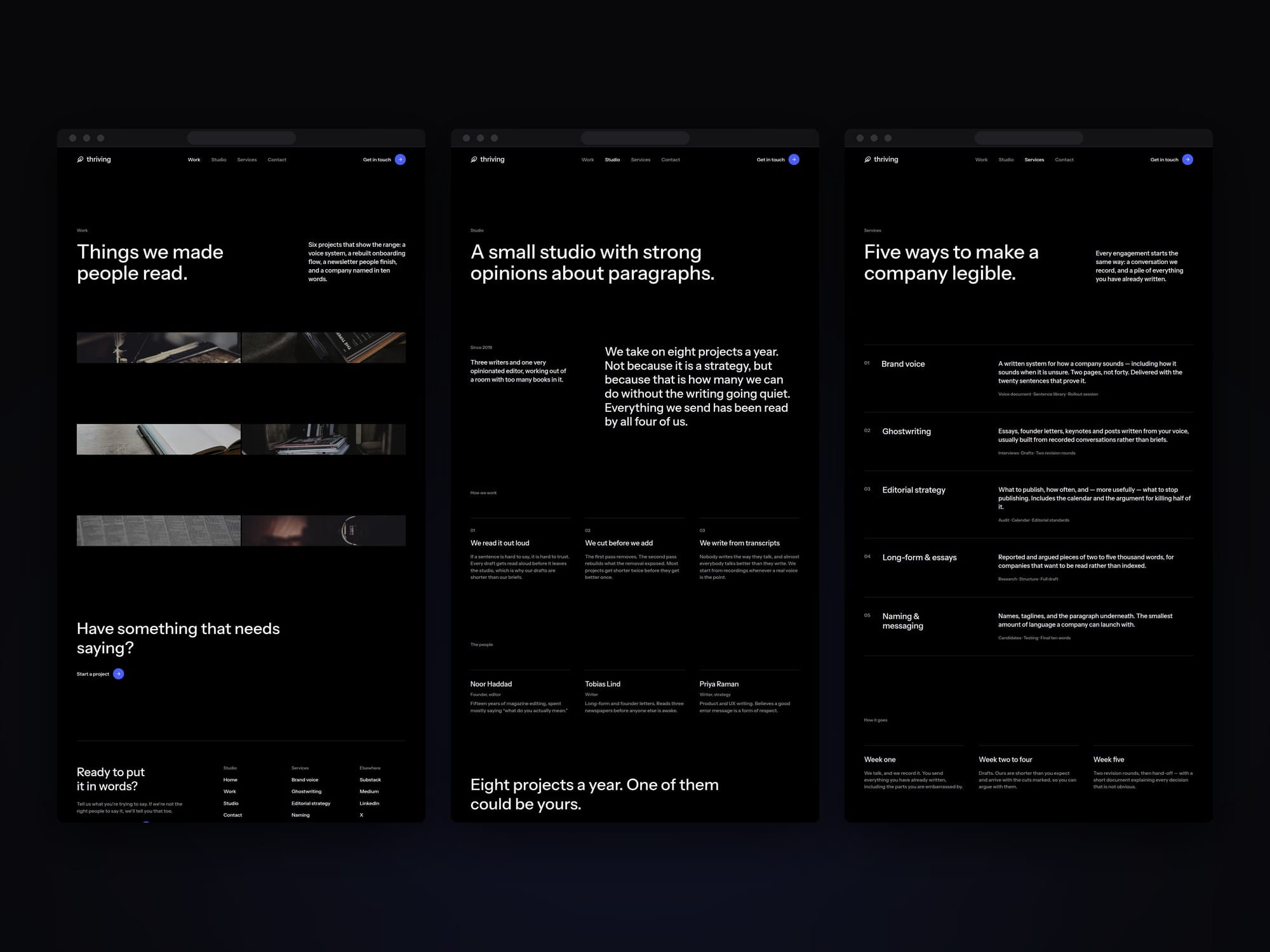Select Work in the middle window's nav
The width and height of the screenshot is (1270, 952).
(x=587, y=160)
